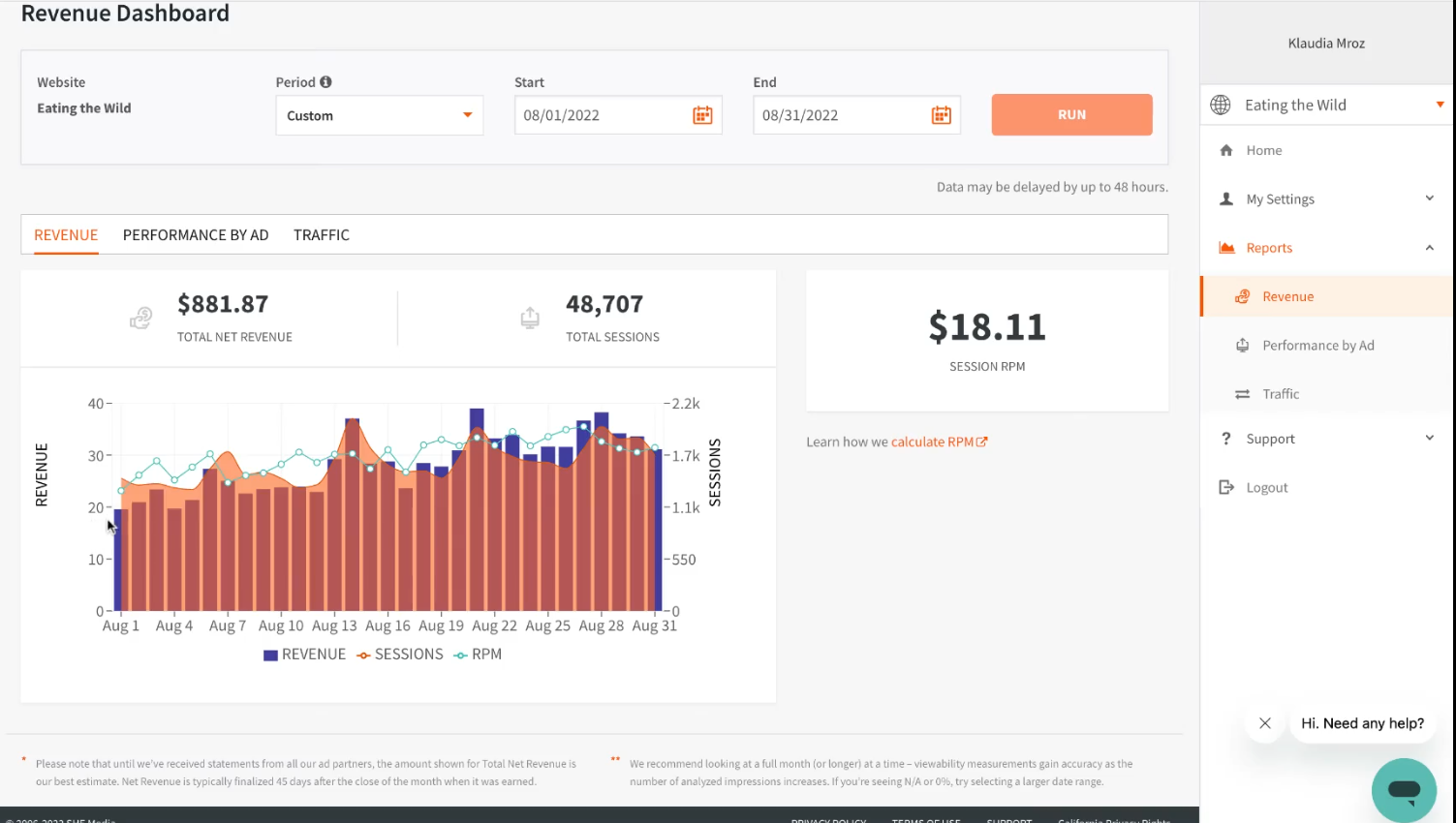Click the Aug 28 axis label
The image size is (1456, 823).
pos(602,626)
